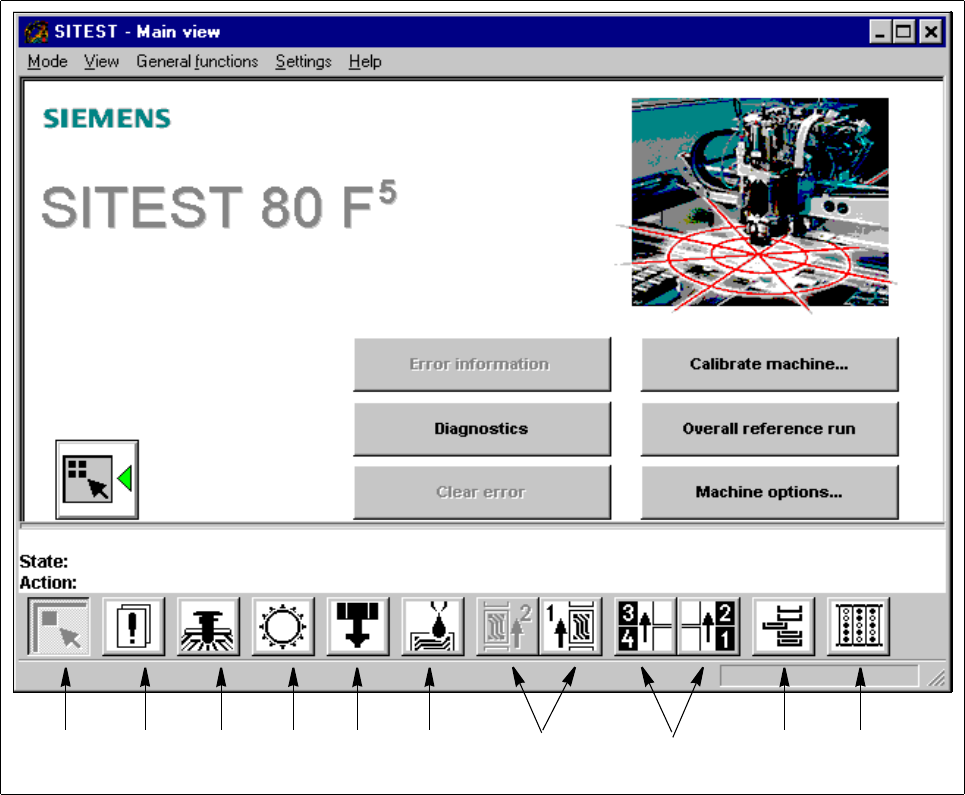Click the Diagnostics button
Screen dimensions: 965x795
click(482, 429)
